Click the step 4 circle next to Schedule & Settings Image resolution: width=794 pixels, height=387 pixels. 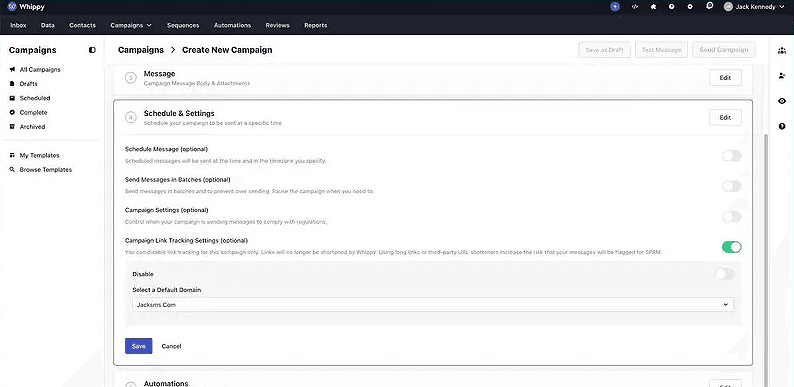coord(131,118)
